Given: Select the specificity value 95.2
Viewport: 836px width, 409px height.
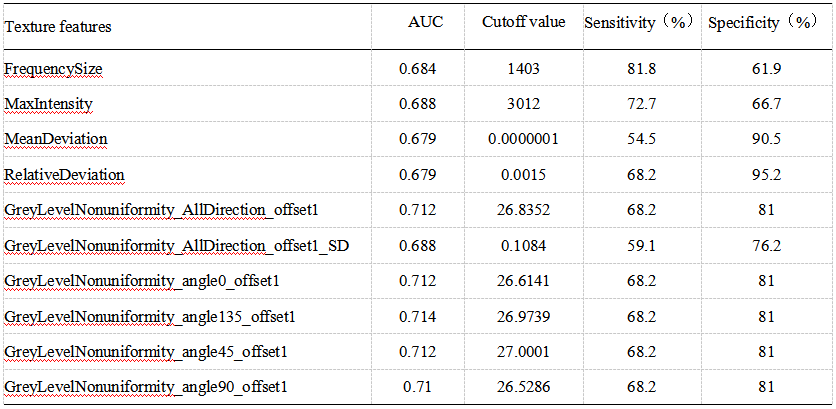Looking at the screenshot, I should [766, 174].
